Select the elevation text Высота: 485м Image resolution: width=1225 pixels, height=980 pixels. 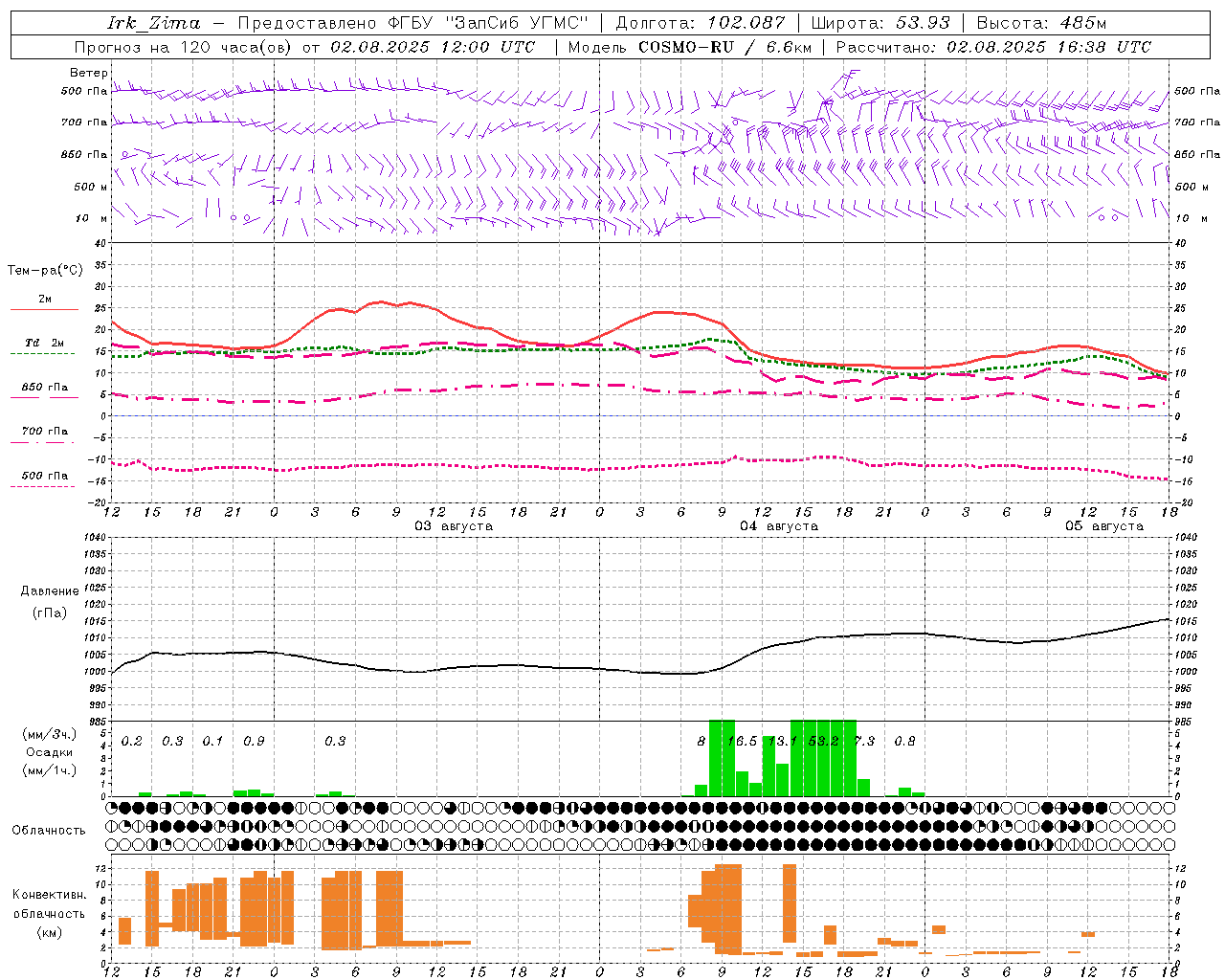(1041, 23)
